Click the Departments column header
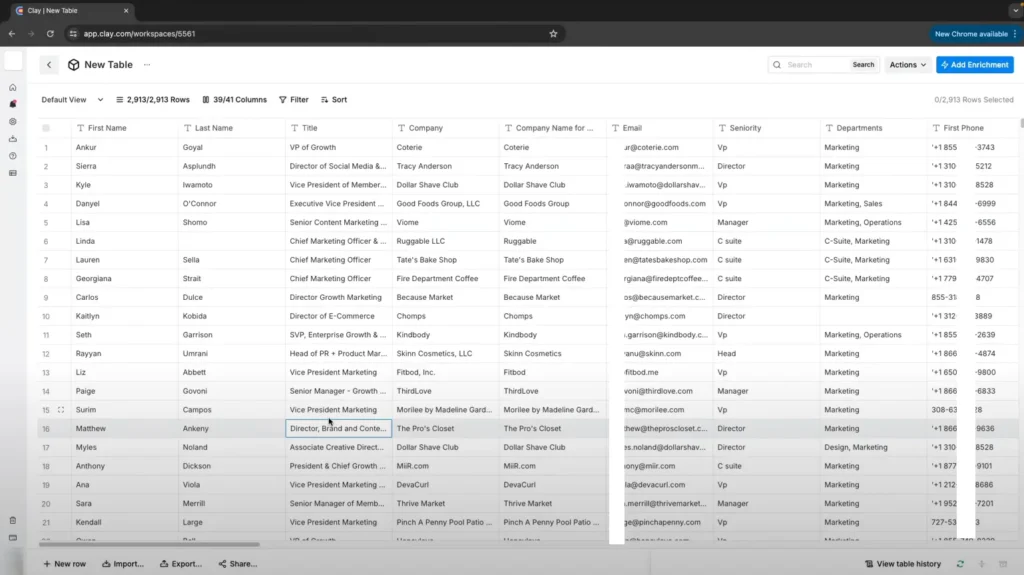 click(874, 128)
